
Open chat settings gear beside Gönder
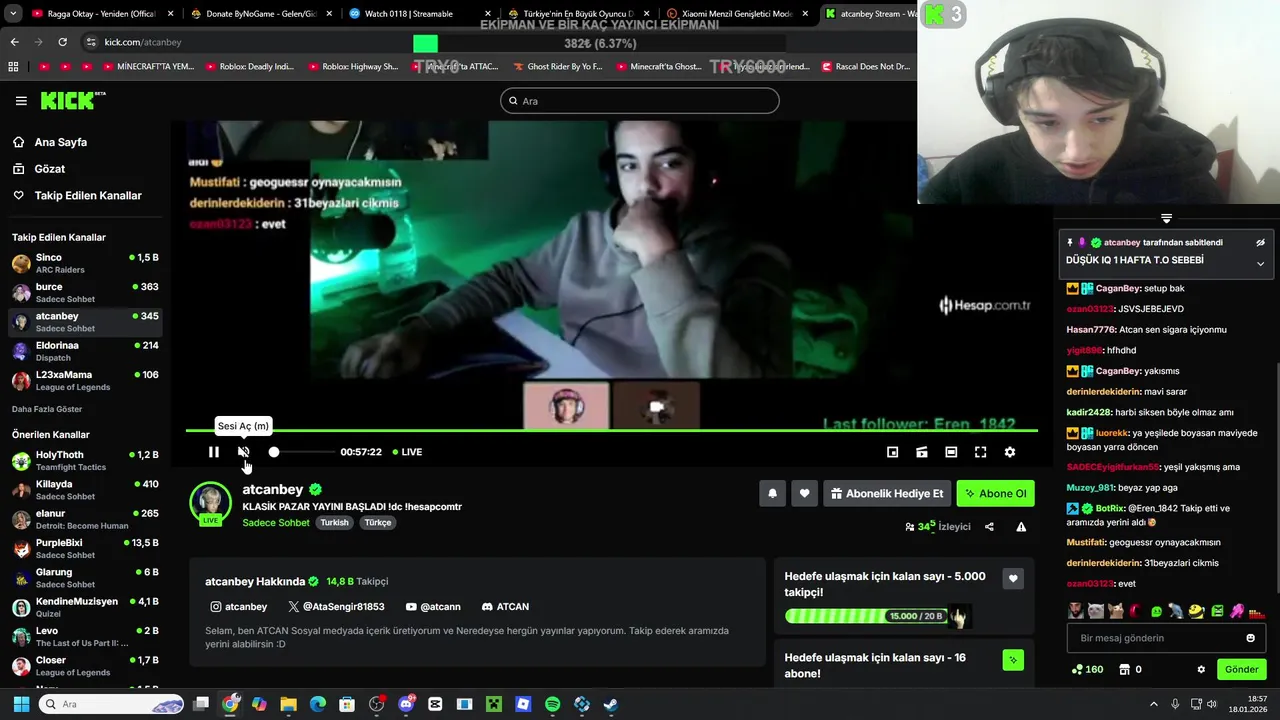point(1201,670)
